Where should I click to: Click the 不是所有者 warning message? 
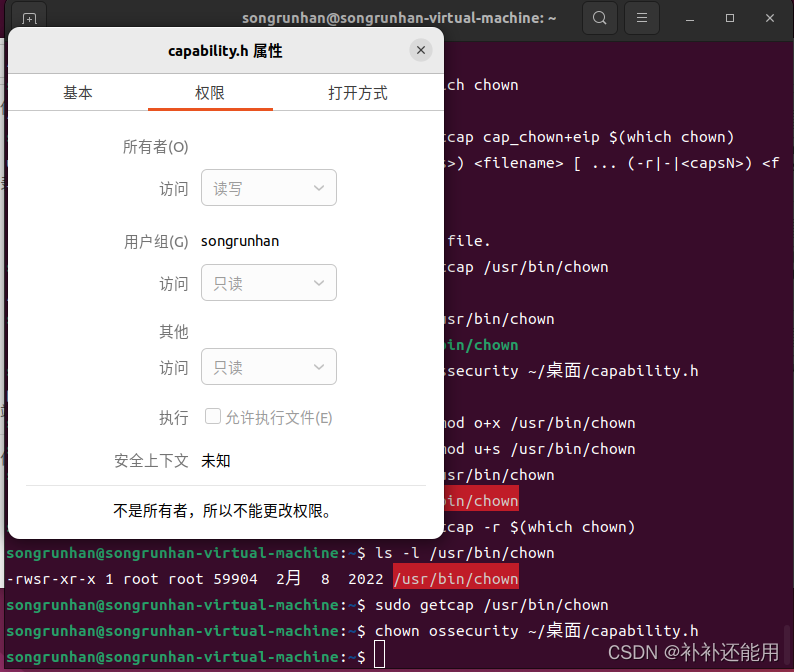point(222,510)
